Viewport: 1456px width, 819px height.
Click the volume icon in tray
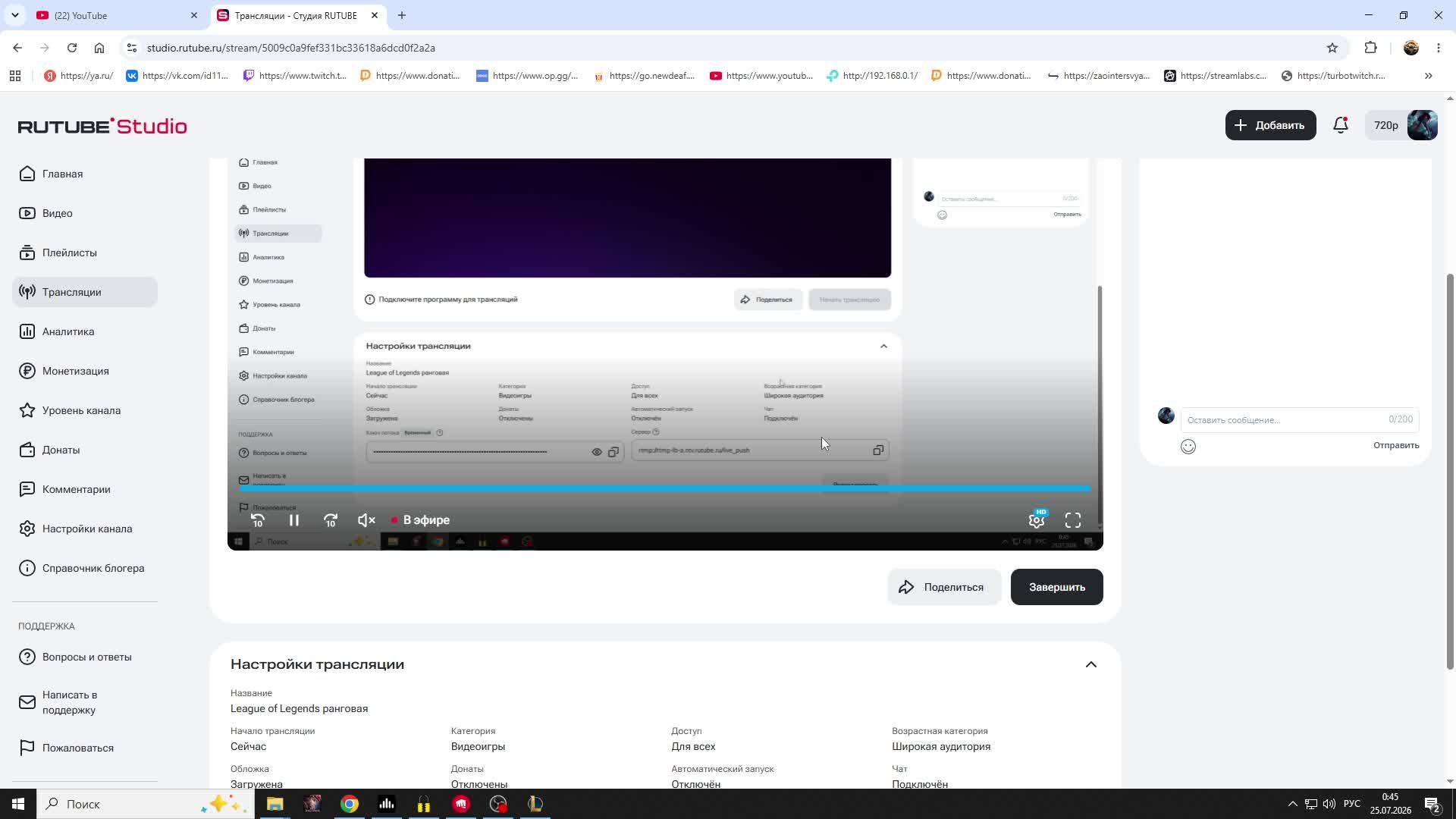[1329, 804]
